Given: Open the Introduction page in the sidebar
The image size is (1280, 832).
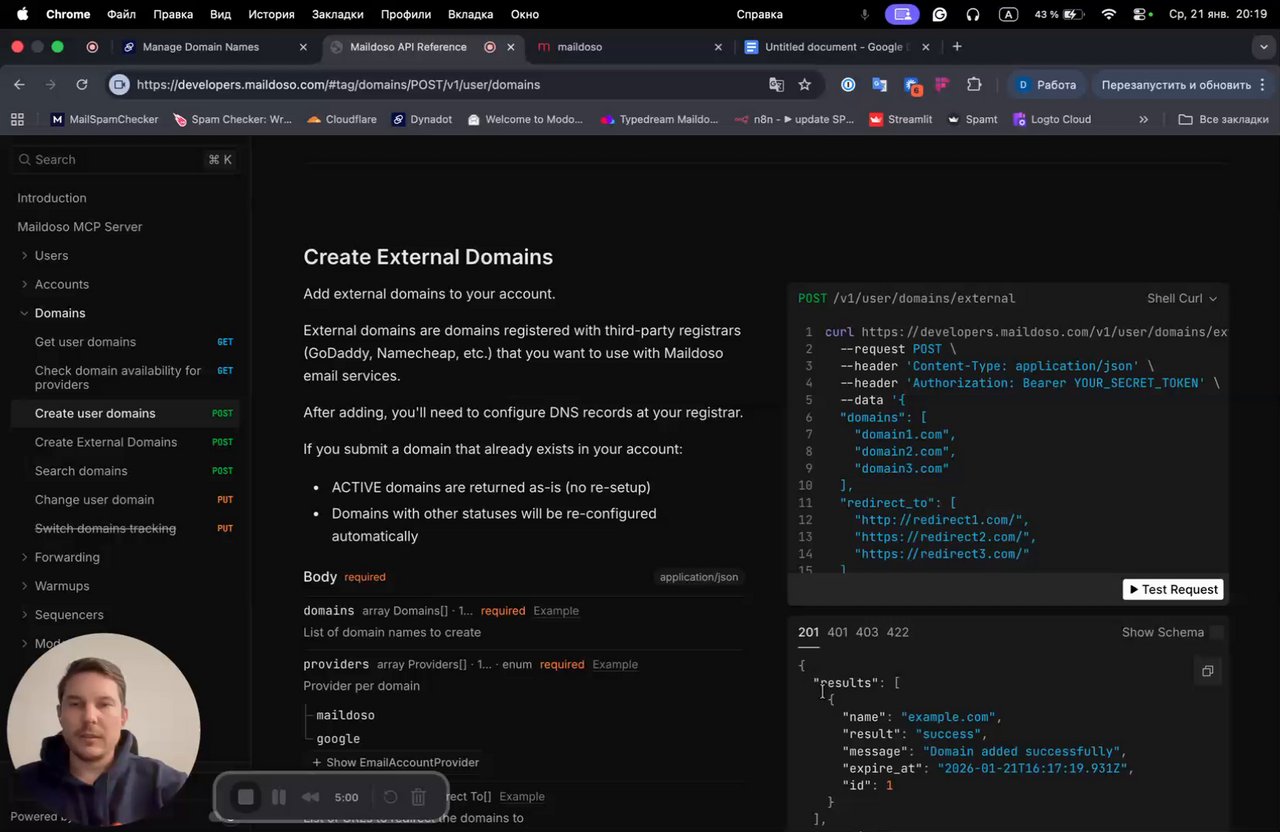Looking at the screenshot, I should (52, 198).
